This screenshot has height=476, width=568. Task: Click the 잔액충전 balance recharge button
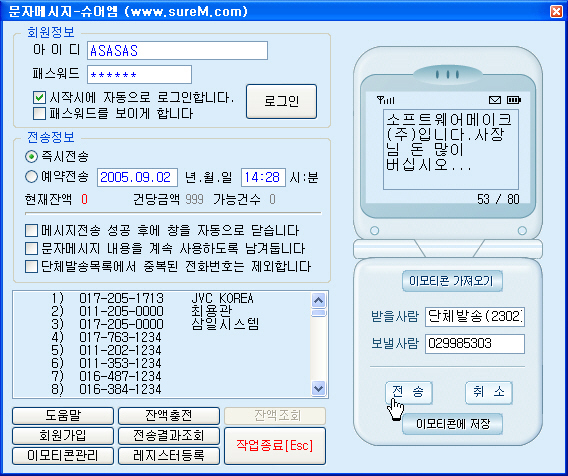[169, 416]
